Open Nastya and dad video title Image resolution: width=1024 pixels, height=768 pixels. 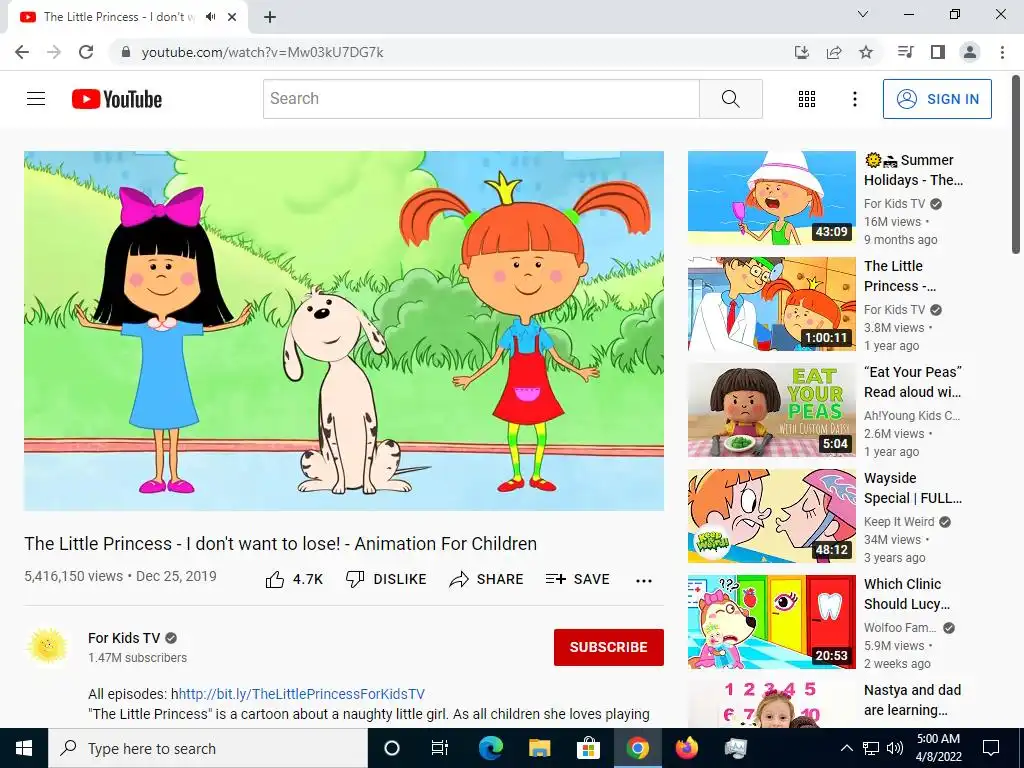pyautogui.click(x=912, y=700)
